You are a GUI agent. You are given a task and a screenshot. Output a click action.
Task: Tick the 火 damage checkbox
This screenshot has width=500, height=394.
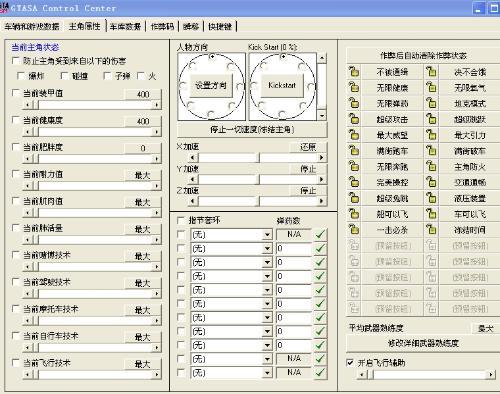click(141, 76)
